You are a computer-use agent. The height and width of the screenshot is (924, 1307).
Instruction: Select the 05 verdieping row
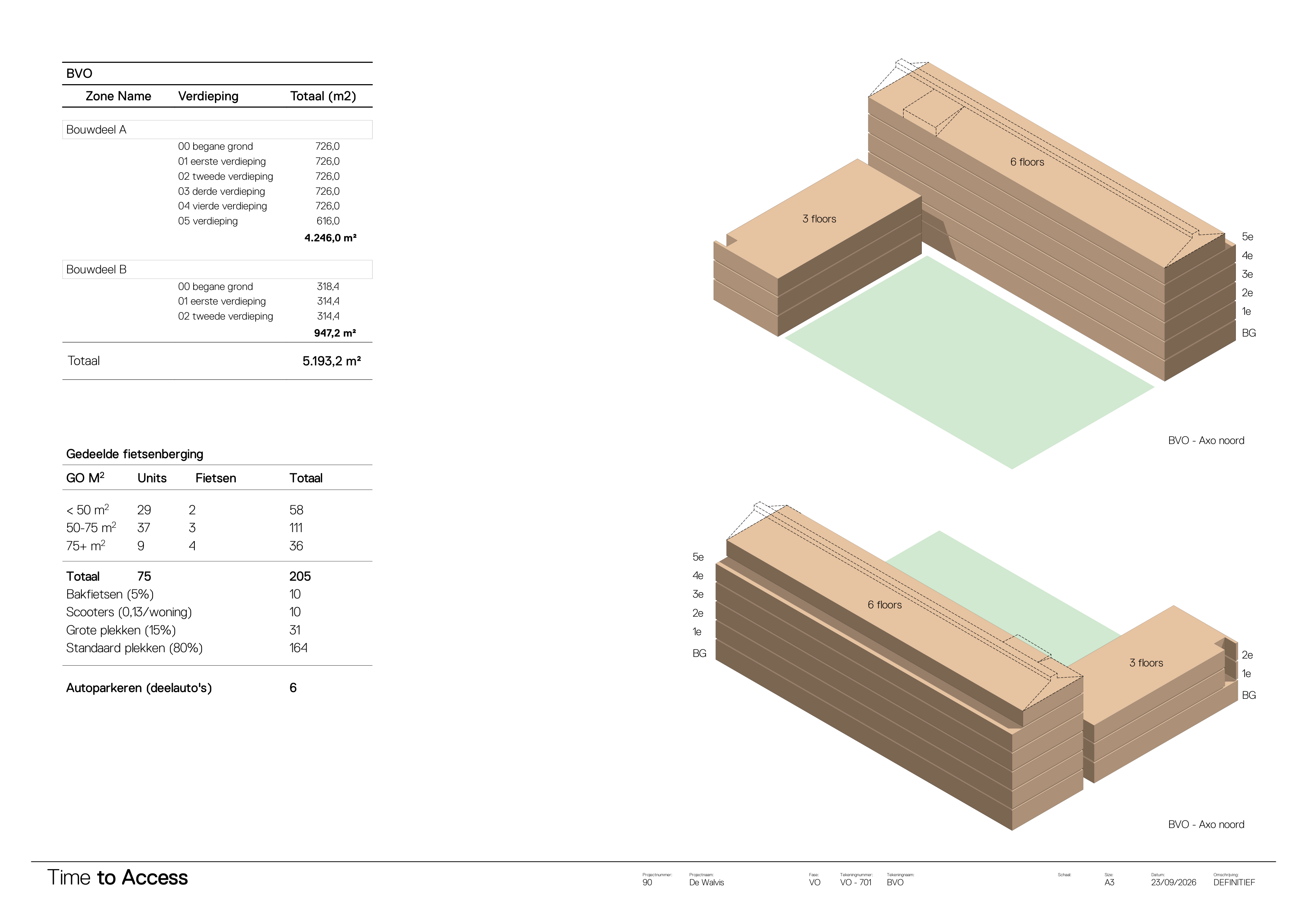click(x=258, y=221)
